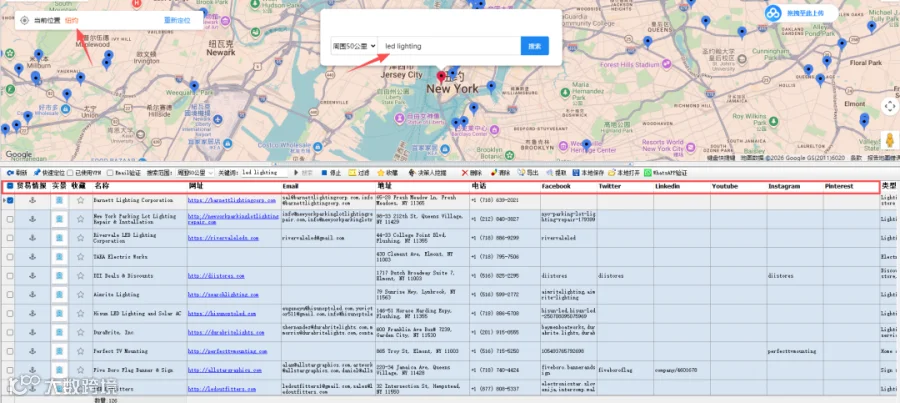
Task: Toggle the 已使用VPN checkbox
Action: 70,172
